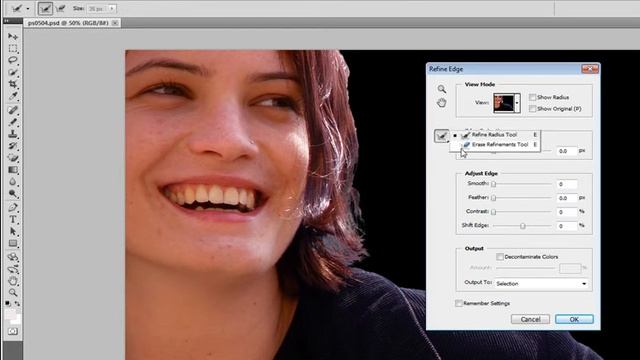Select the Quick Selection tool
This screenshot has width=640, height=360.
coord(13,72)
